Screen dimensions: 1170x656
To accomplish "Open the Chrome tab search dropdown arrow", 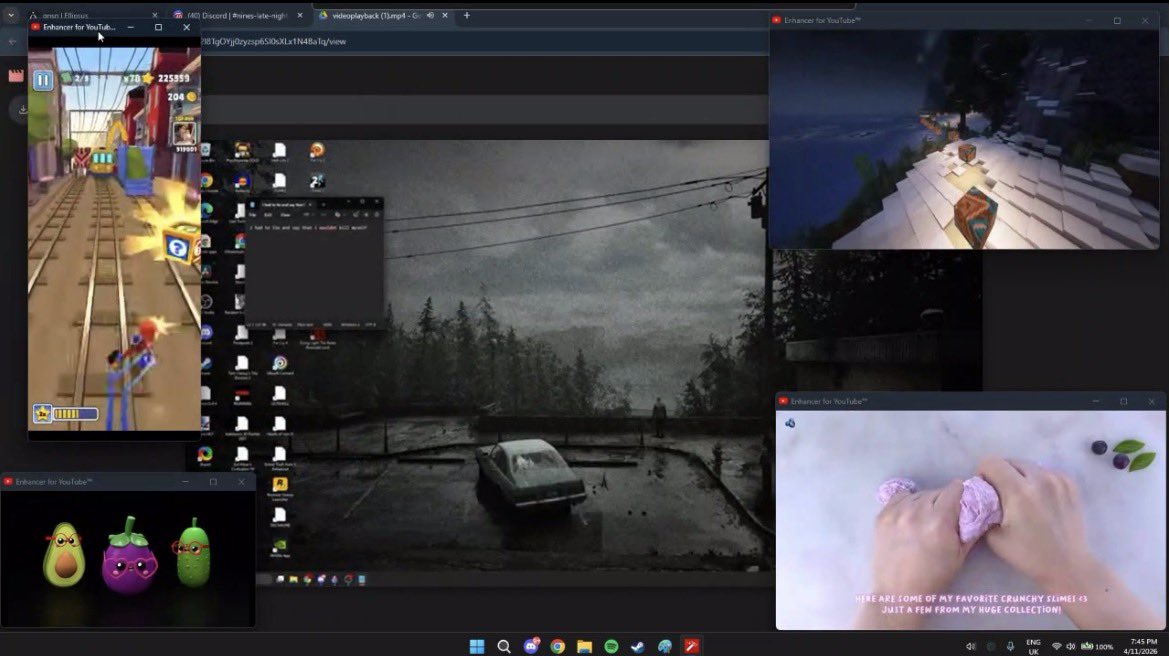I will (10, 15).
